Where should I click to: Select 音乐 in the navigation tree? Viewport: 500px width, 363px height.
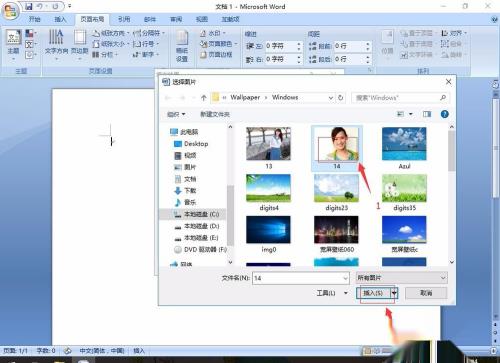coord(186,202)
